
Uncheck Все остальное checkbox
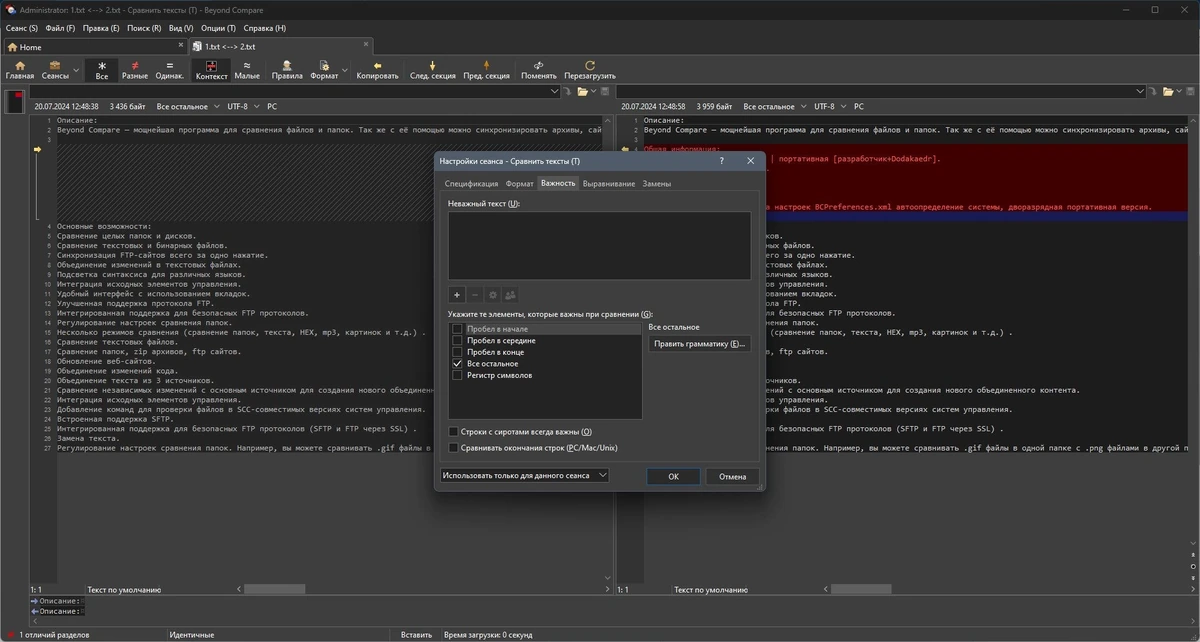click(457, 364)
